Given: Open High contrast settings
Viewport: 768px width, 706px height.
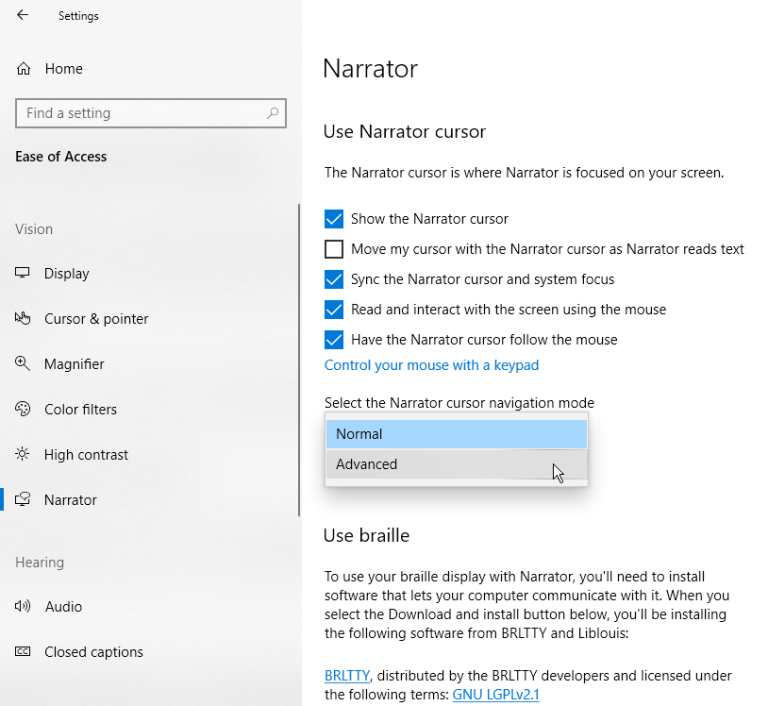Looking at the screenshot, I should click(86, 455).
